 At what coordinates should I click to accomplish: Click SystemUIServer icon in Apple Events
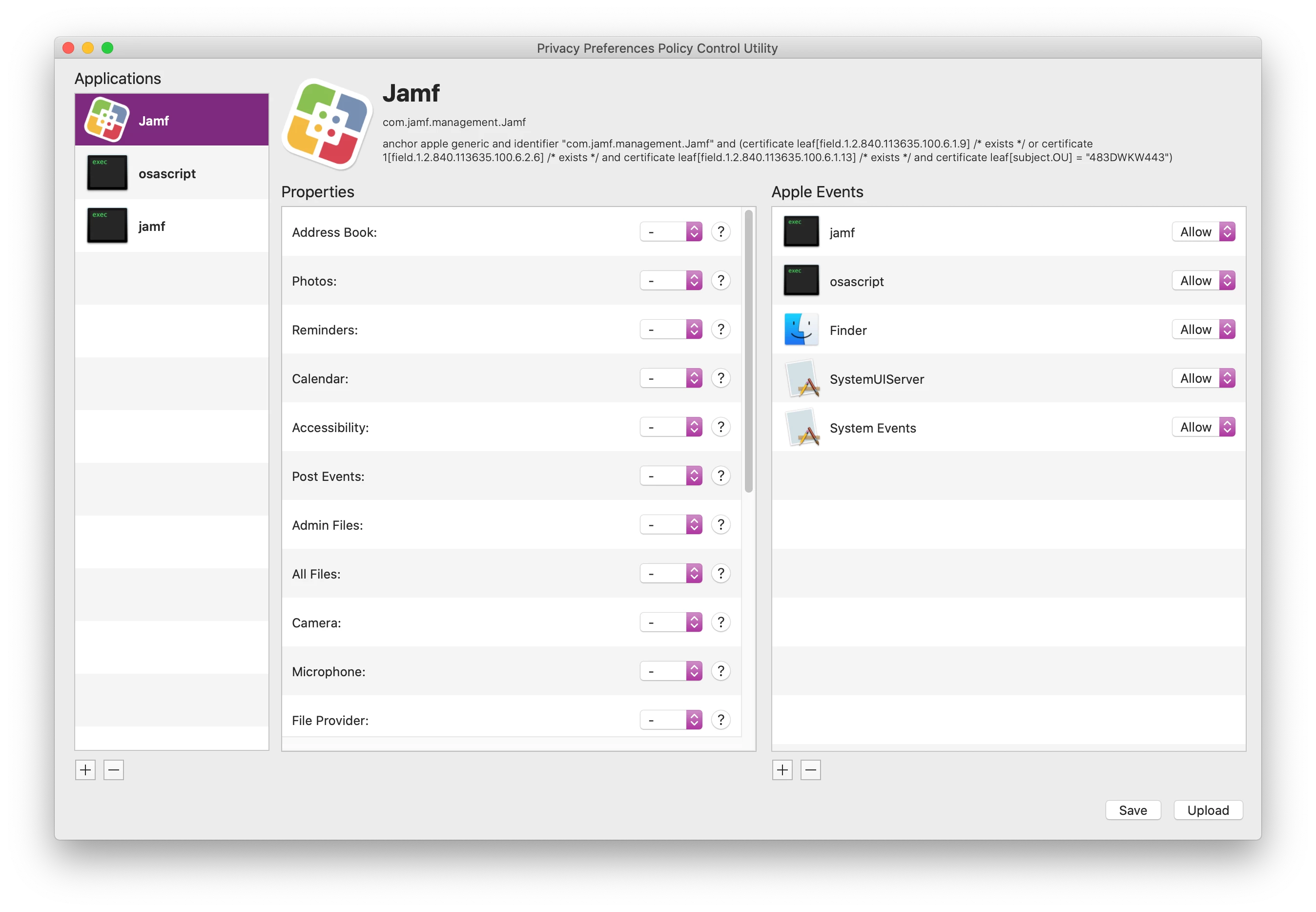(802, 378)
